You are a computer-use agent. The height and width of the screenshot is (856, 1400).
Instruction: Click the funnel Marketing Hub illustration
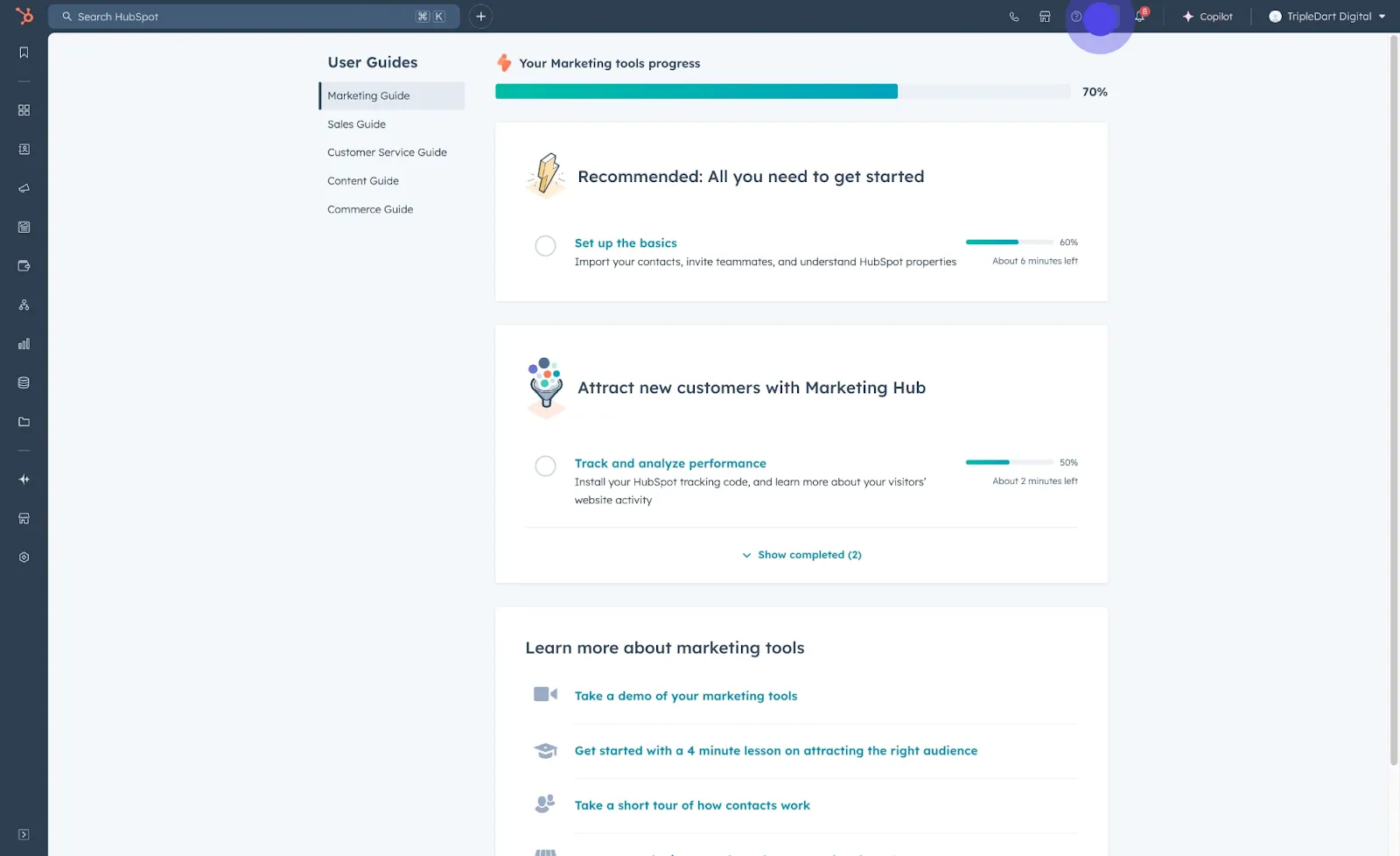546,387
